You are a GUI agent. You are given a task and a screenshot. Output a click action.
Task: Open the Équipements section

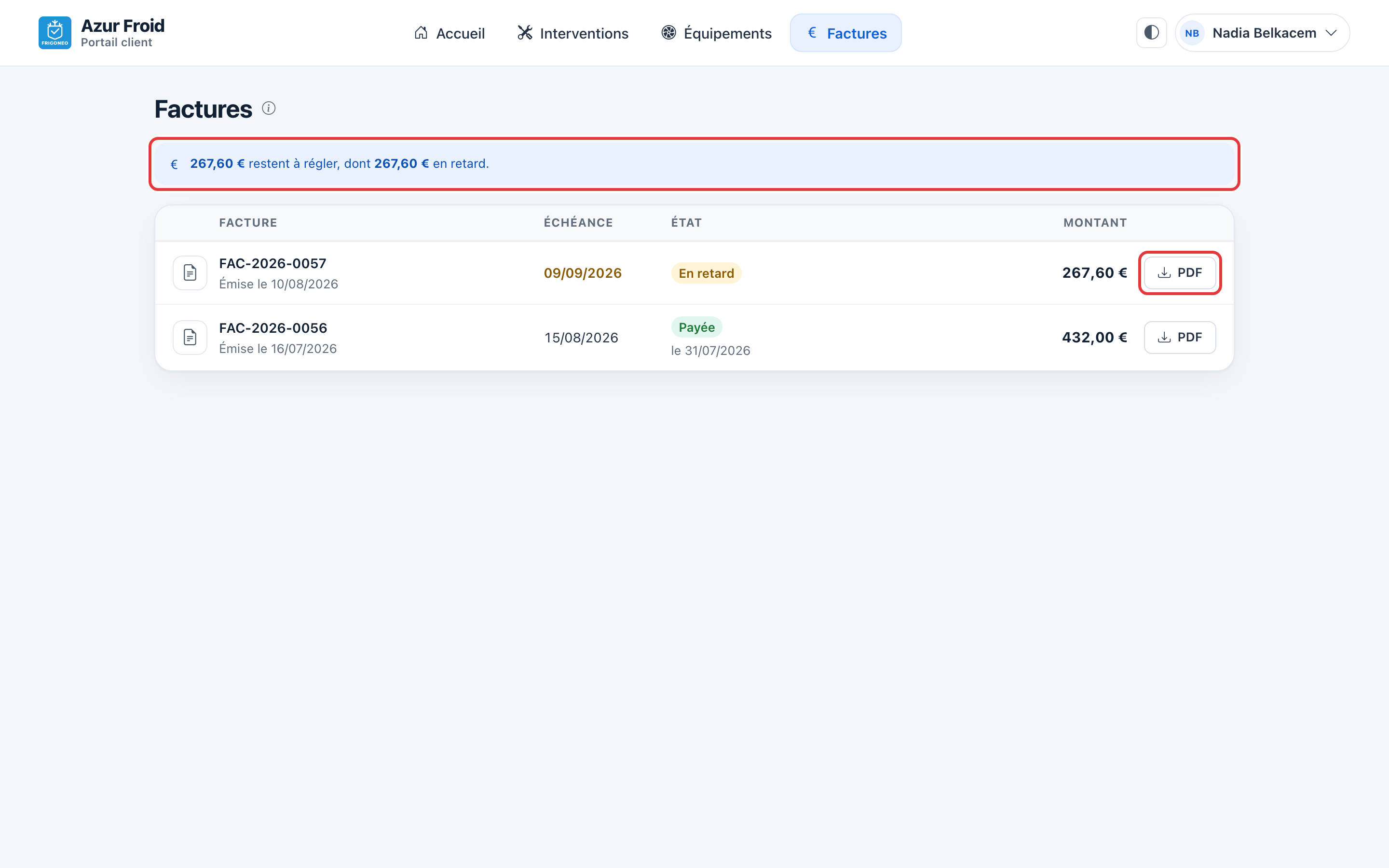pos(716,33)
